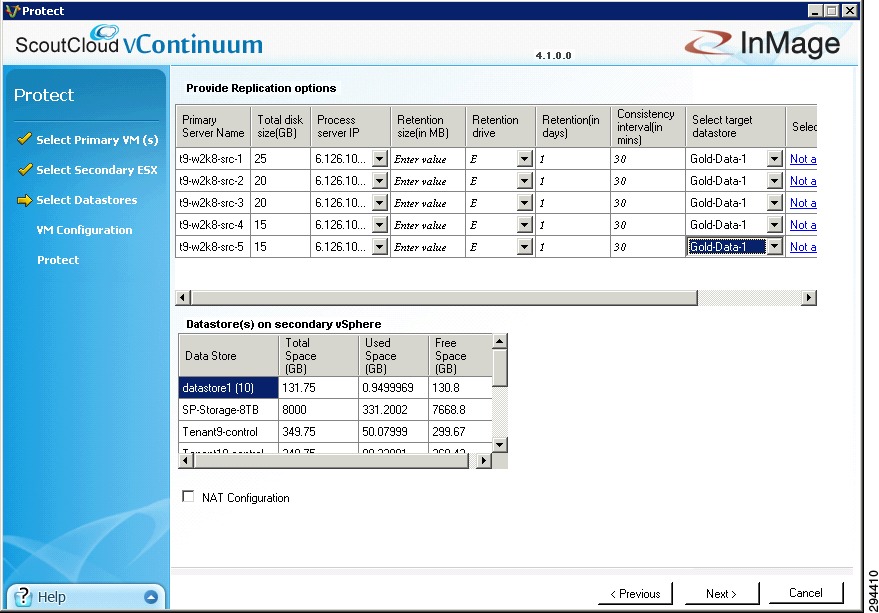This screenshot has width=879, height=613.
Task: Open Process server IP dropdown for t9-w2k8-src-5
Action: click(x=380, y=247)
